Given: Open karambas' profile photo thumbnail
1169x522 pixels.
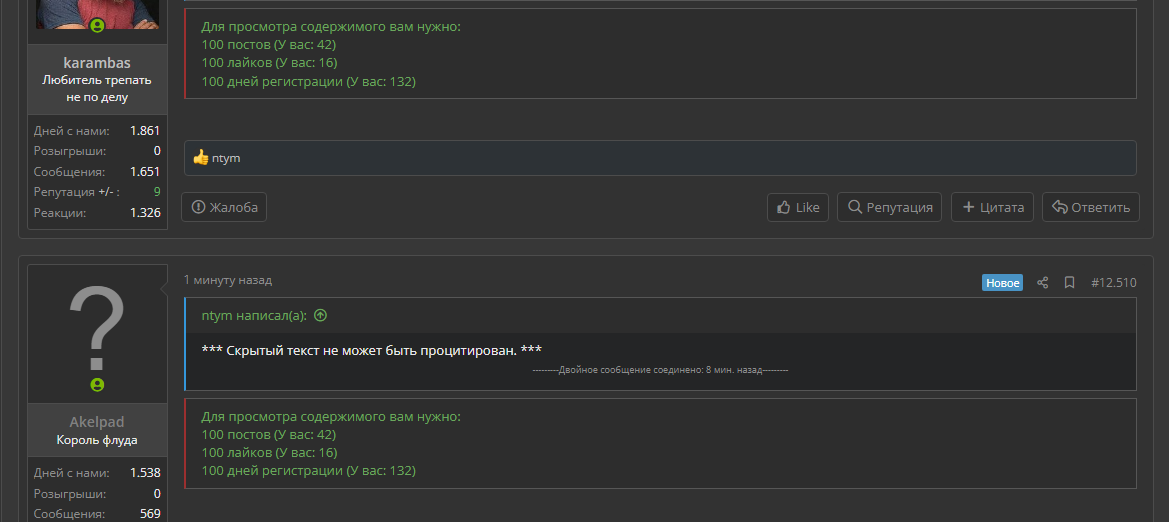Looking at the screenshot, I should (x=98, y=15).
